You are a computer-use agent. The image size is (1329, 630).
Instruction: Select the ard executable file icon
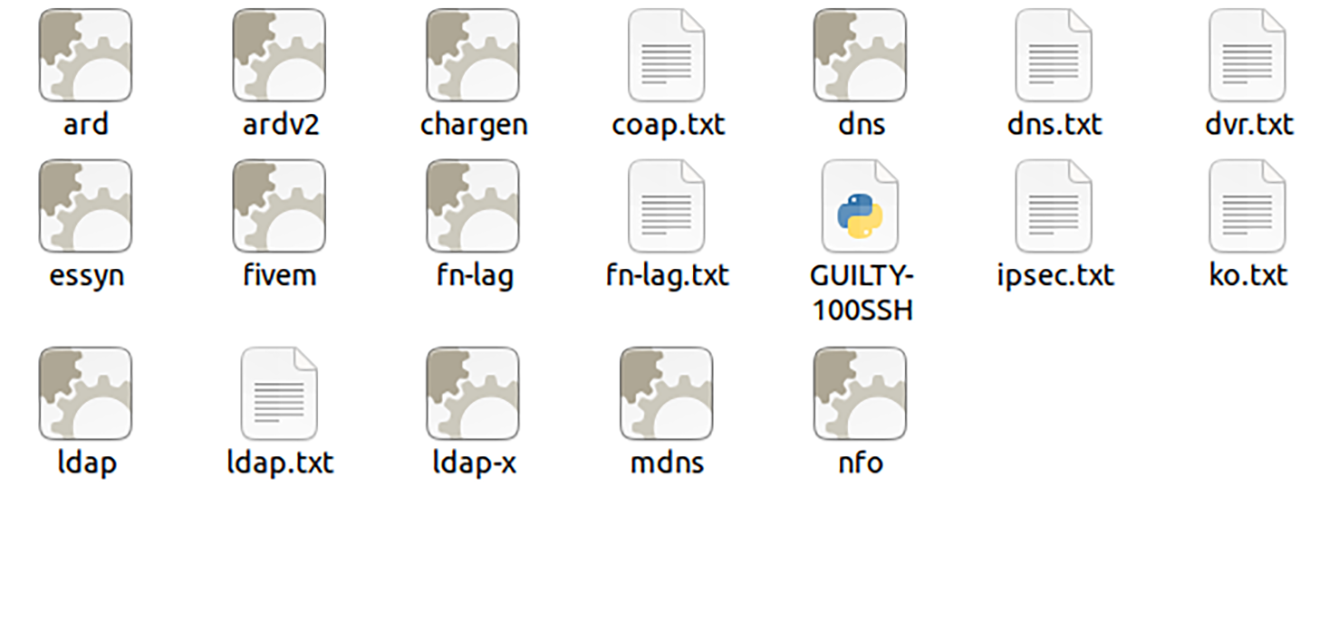85,55
